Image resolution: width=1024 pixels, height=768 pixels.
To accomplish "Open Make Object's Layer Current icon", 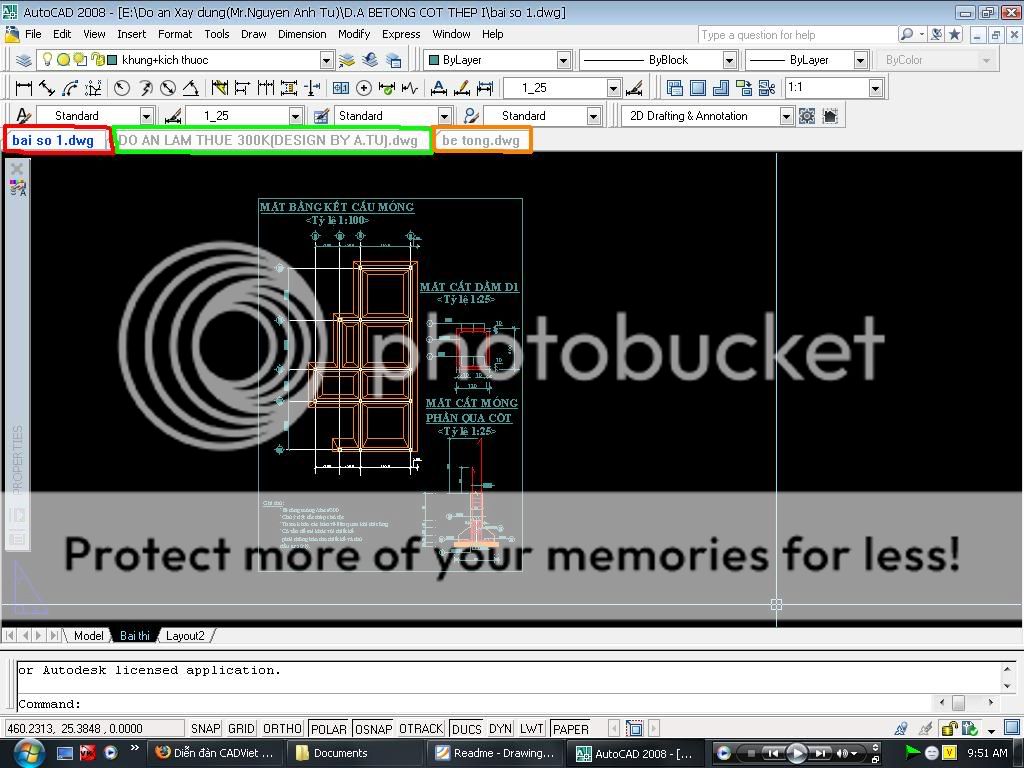I will (x=347, y=60).
